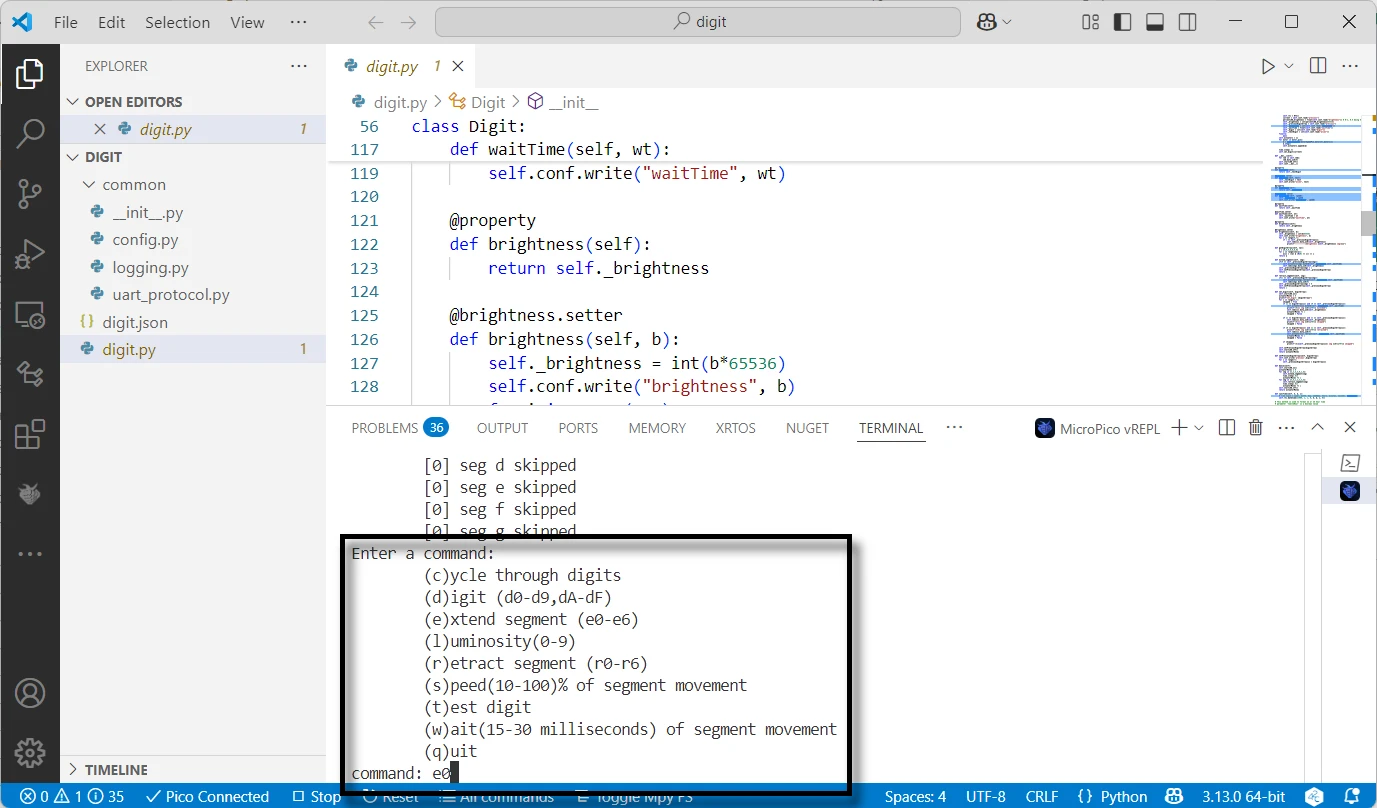Click the command center search box
The width and height of the screenshot is (1377, 808).
point(698,22)
